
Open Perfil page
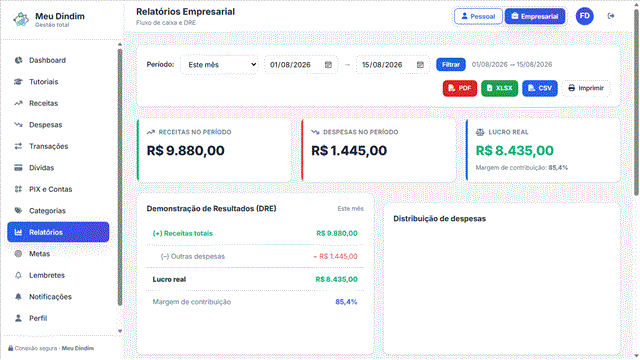point(58,318)
